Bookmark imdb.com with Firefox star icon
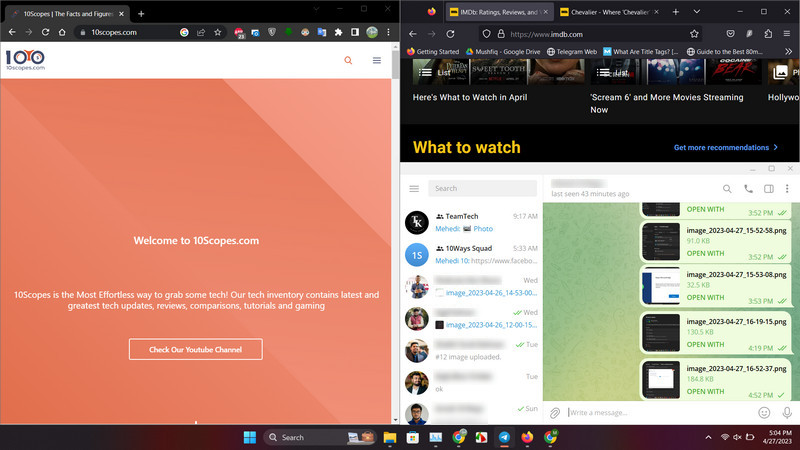The height and width of the screenshot is (450, 800). pyautogui.click(x=694, y=34)
